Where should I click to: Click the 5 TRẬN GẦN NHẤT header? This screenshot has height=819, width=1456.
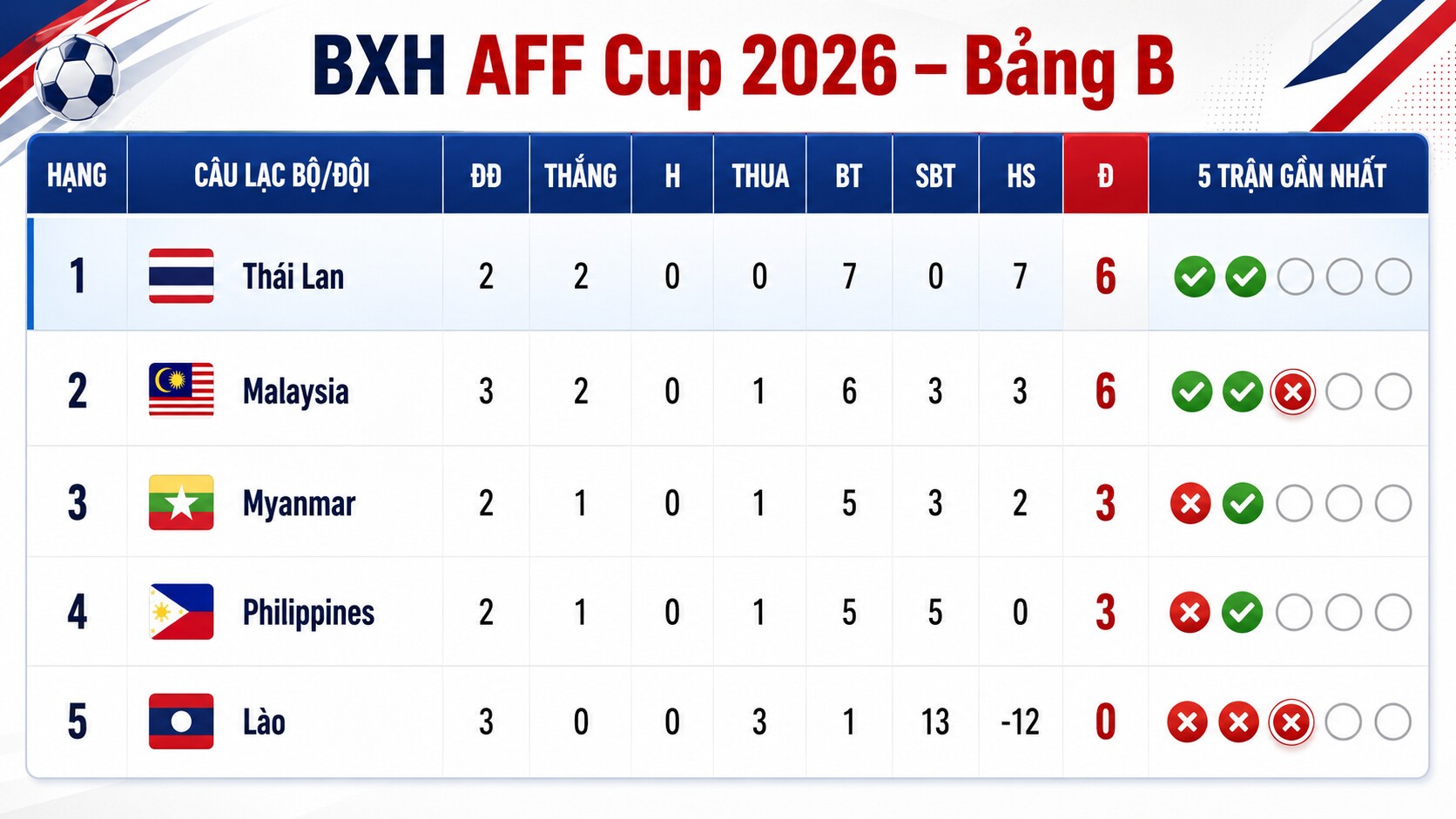pos(1291,175)
